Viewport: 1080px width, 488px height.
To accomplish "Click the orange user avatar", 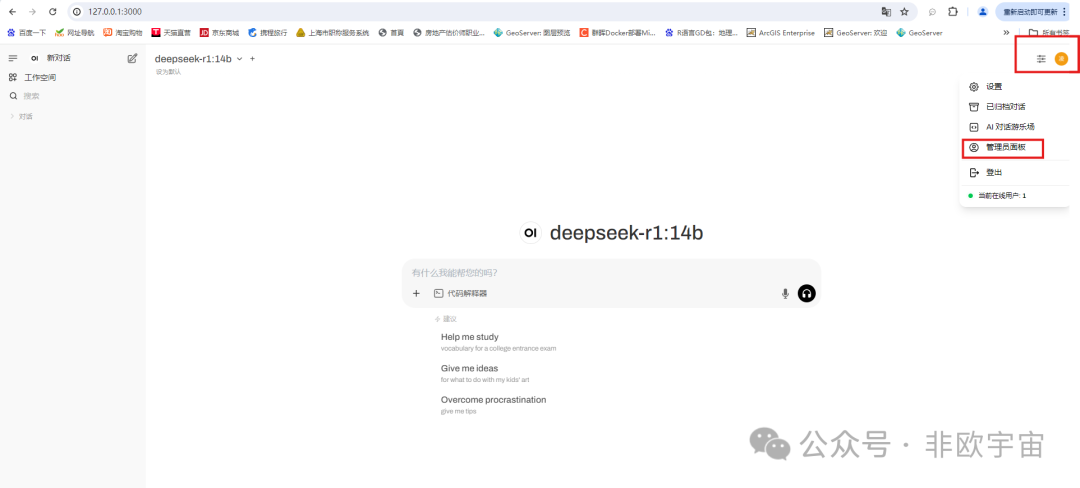I will (x=1061, y=59).
